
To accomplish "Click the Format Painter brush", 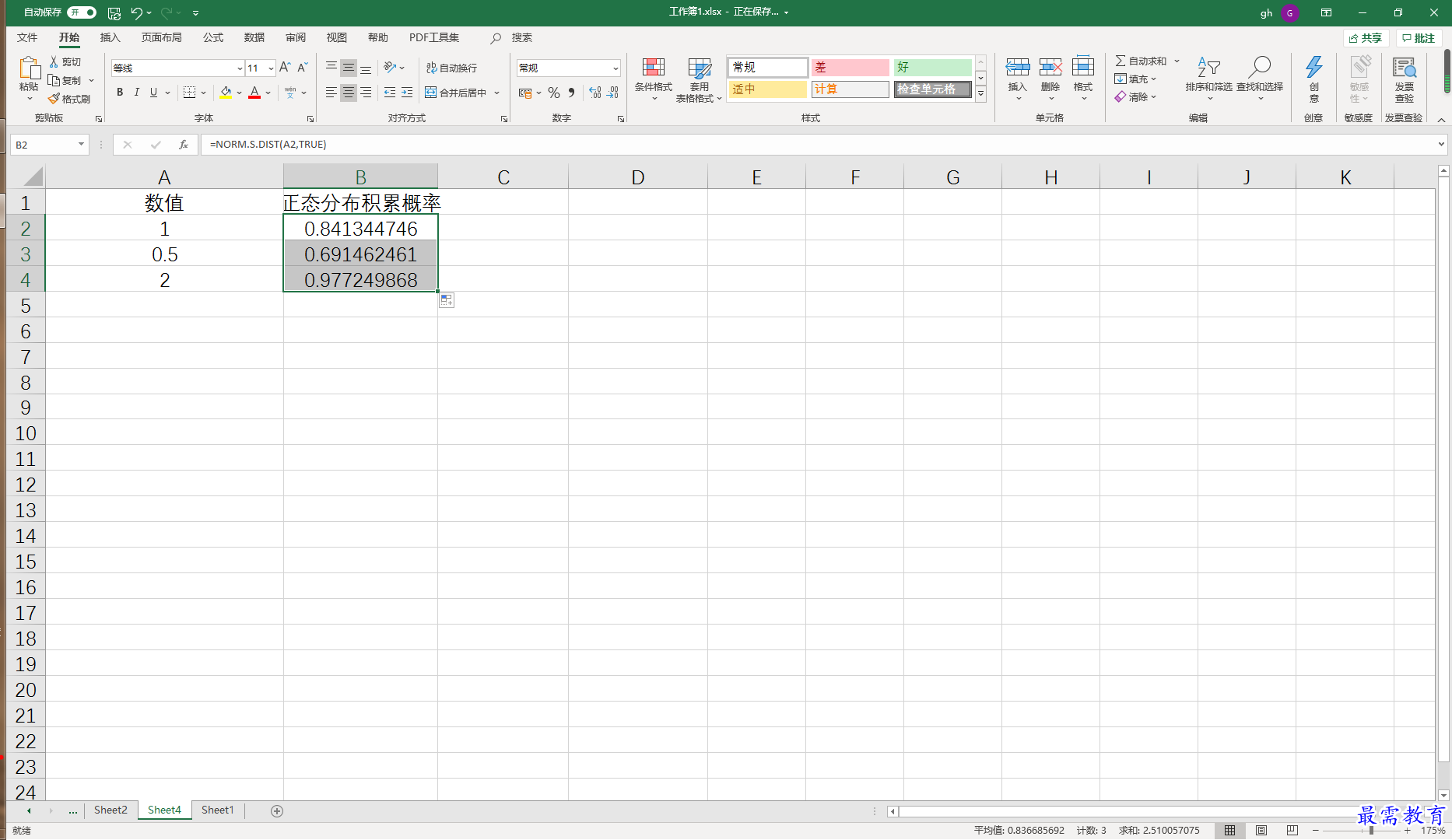I will (54, 99).
